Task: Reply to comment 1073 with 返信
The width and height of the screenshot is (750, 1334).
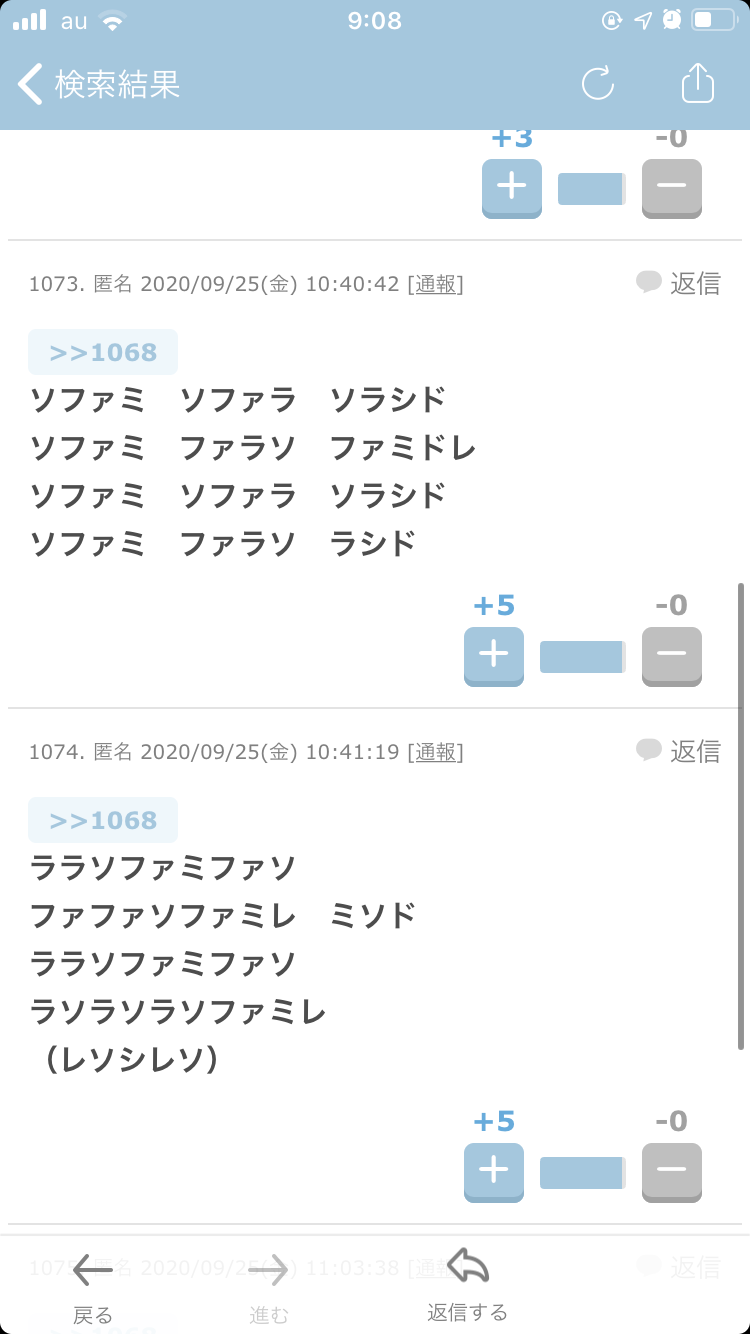Action: tap(679, 283)
